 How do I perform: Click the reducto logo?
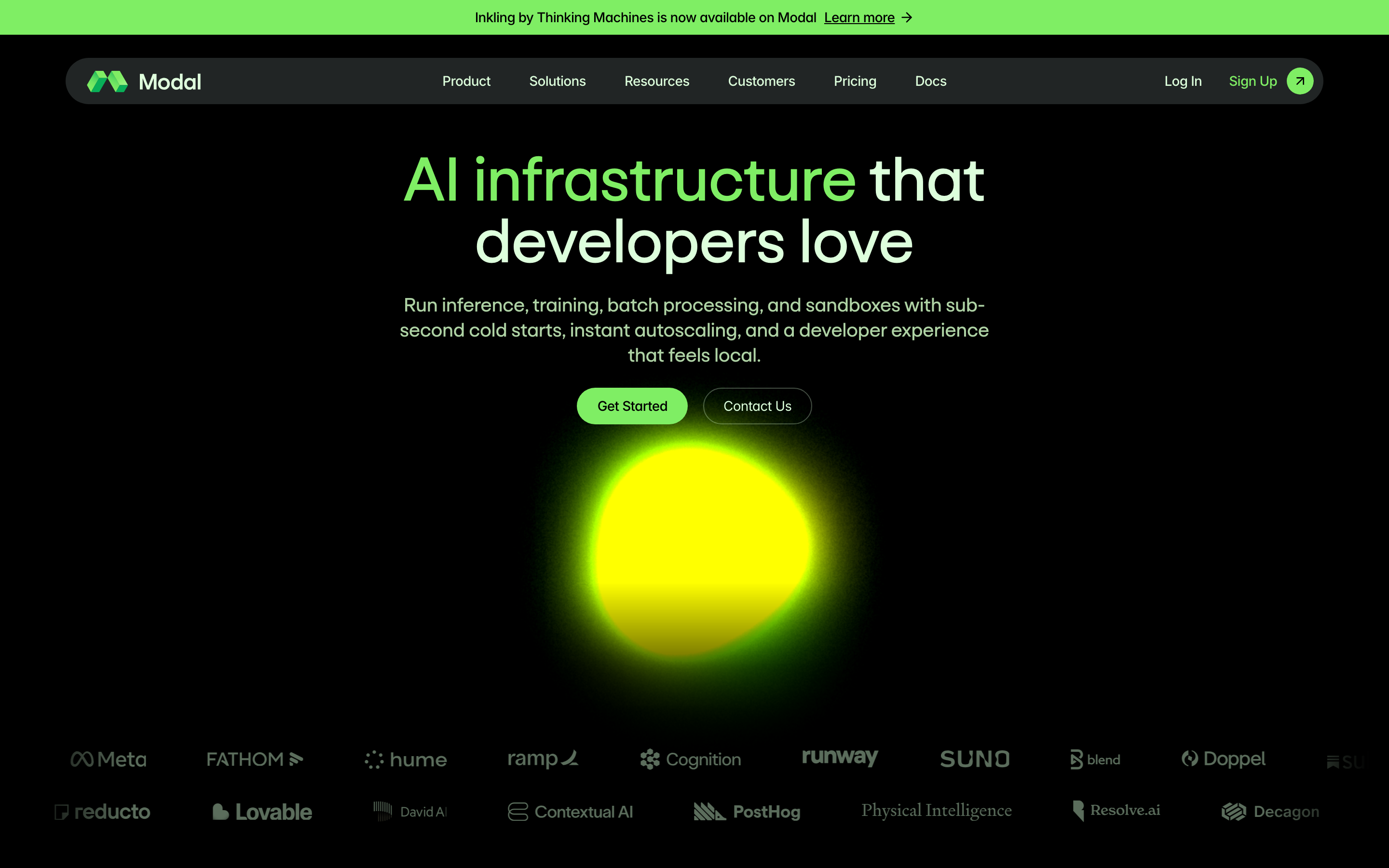[102, 812]
